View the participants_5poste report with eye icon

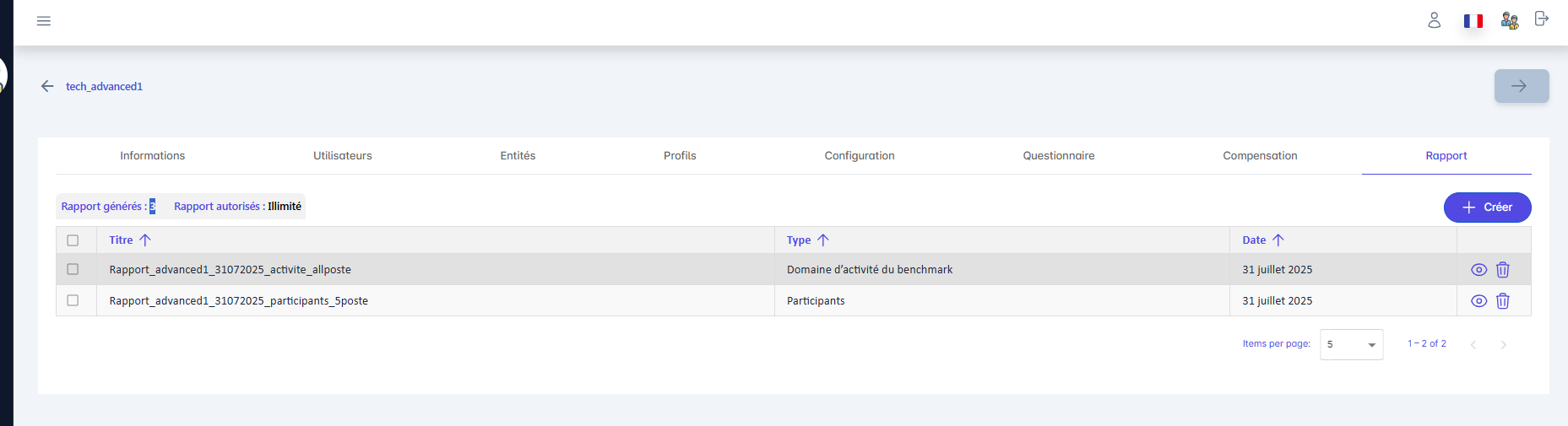[x=1478, y=301]
